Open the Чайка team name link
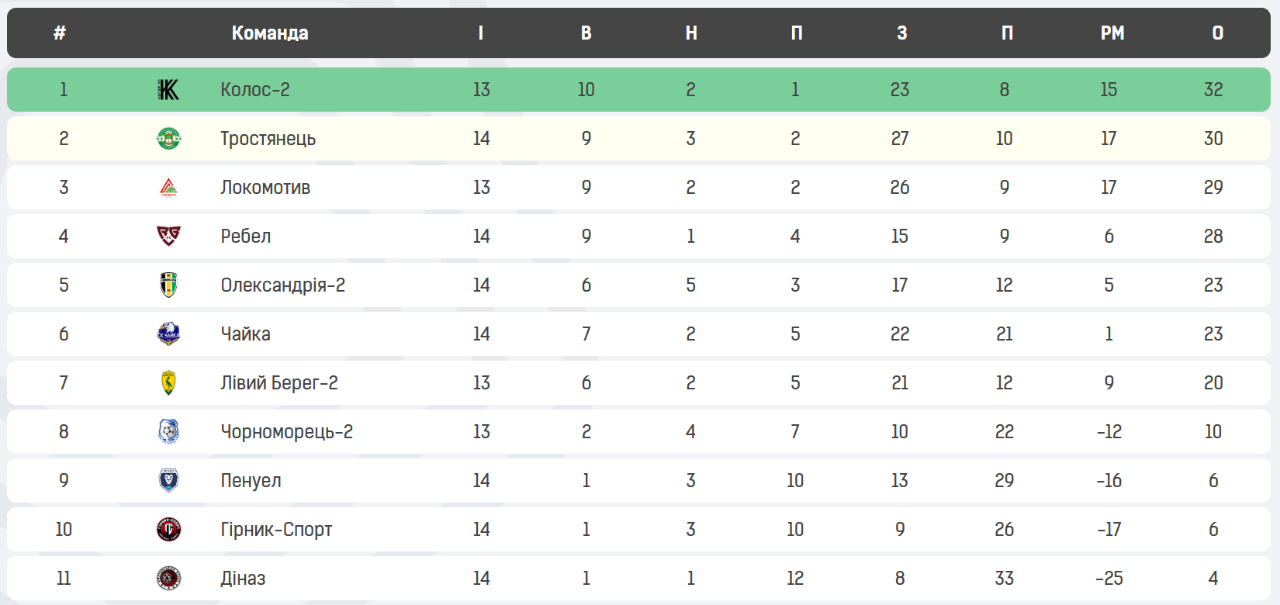 point(245,334)
